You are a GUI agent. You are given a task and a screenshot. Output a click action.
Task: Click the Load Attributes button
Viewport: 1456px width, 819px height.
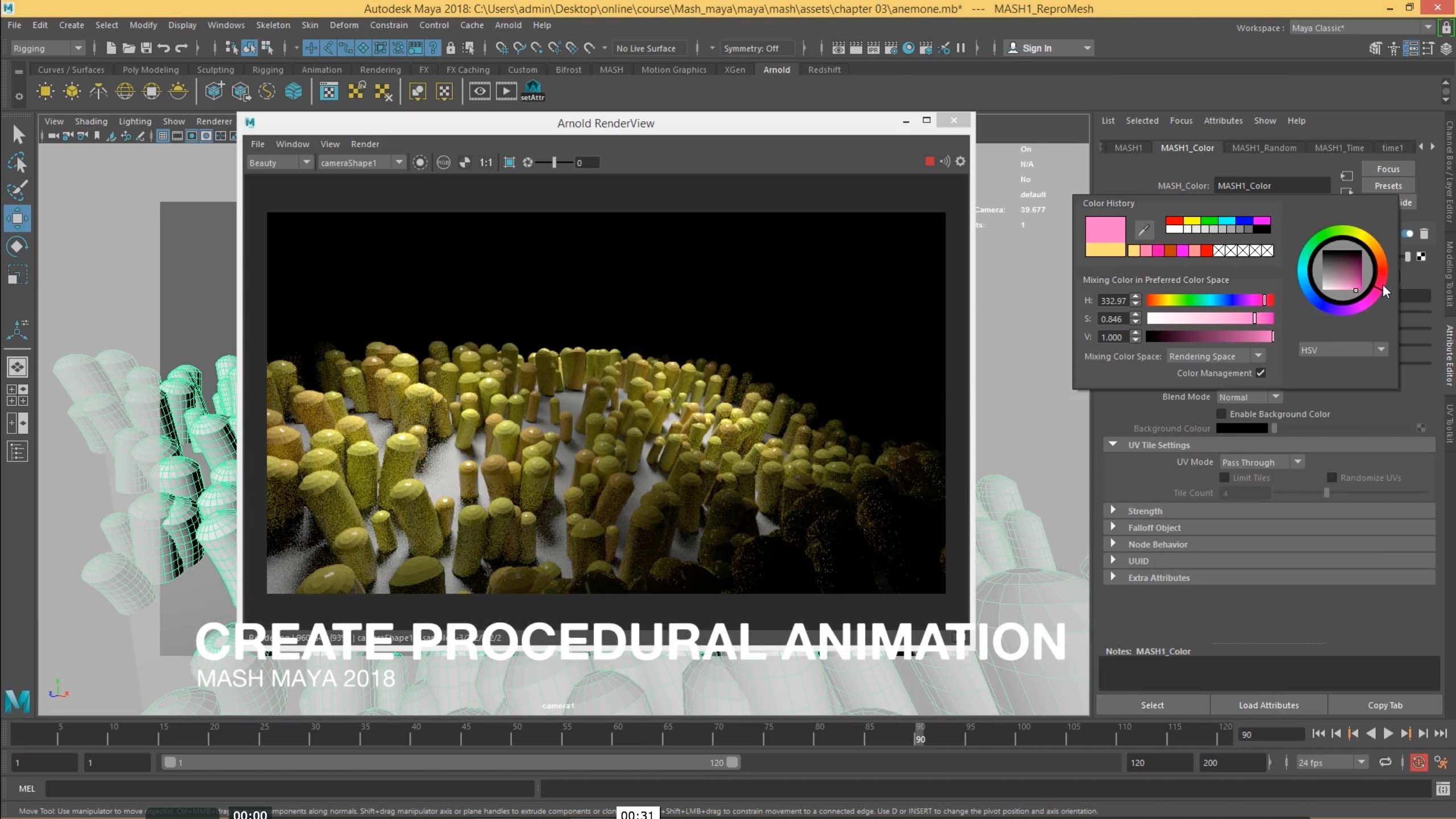click(1268, 705)
